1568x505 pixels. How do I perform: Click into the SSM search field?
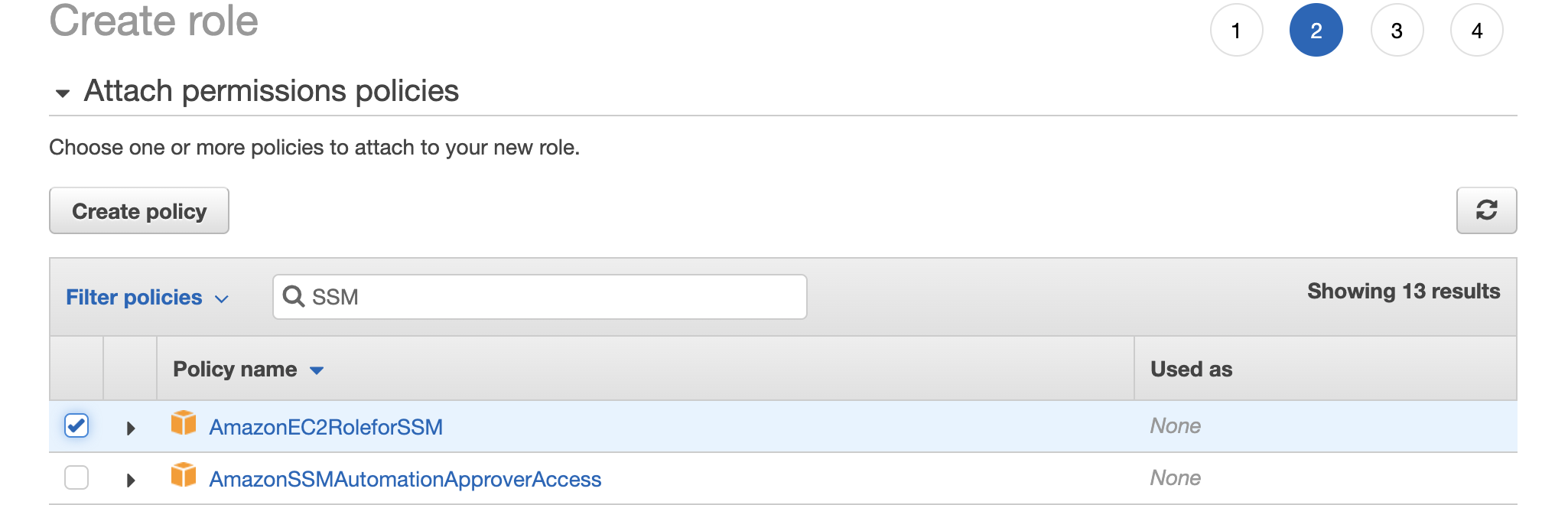(x=551, y=297)
